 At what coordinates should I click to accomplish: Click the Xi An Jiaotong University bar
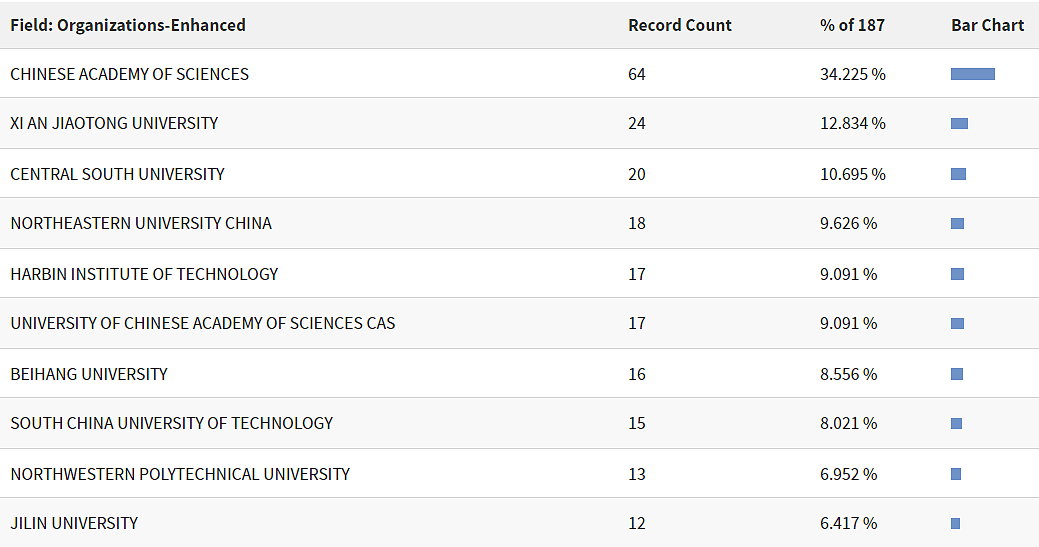tap(959, 123)
